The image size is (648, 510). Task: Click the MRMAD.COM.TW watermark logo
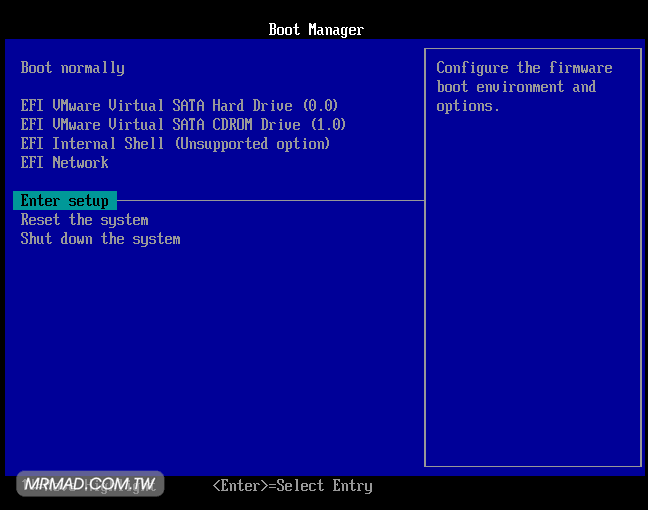point(90,485)
